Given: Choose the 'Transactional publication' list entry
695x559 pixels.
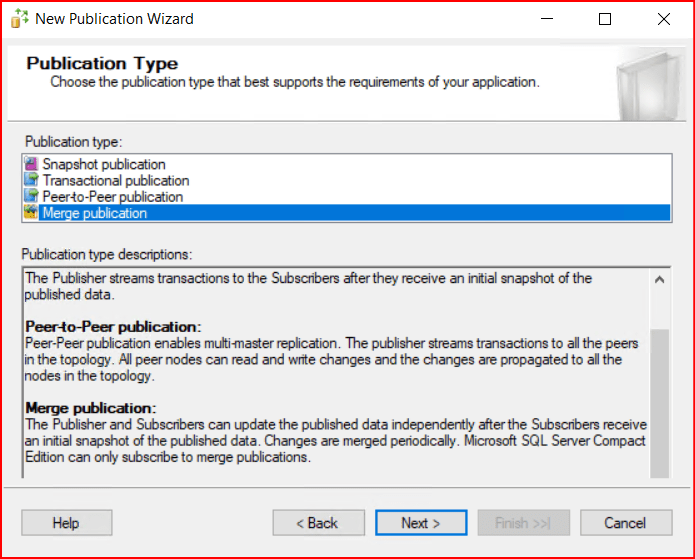Looking at the screenshot, I should (x=115, y=180).
